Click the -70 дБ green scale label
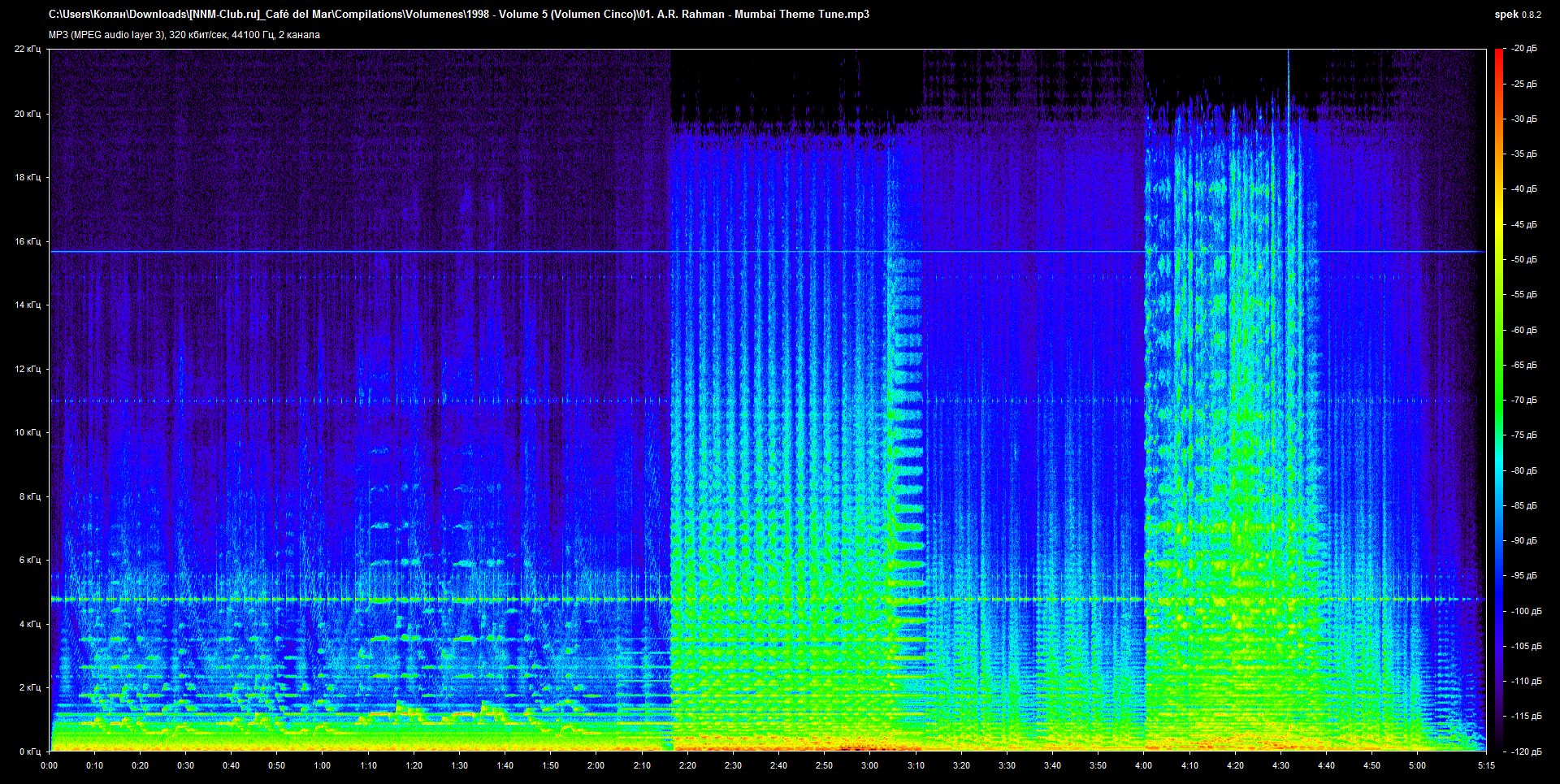 pyautogui.click(x=1524, y=401)
